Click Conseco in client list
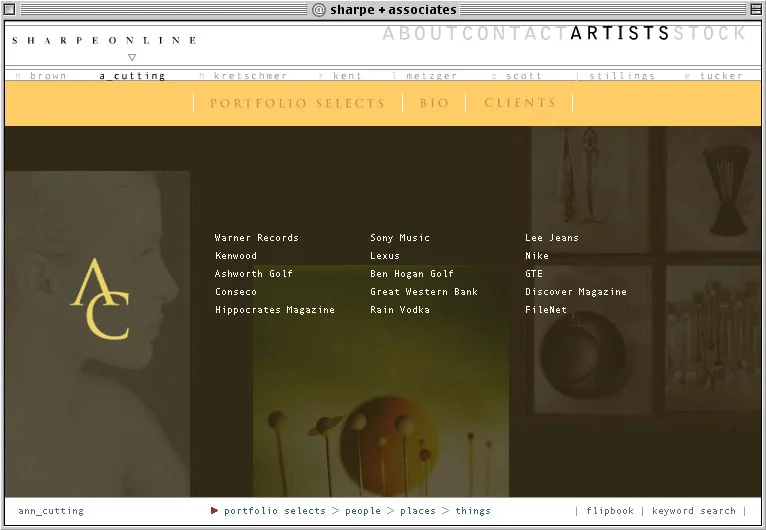Image resolution: width=766 pixels, height=530 pixels. 235,292
